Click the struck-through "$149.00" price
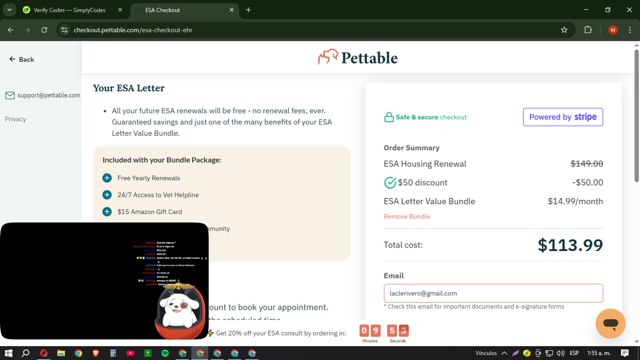The width and height of the screenshot is (640, 360). (x=587, y=164)
